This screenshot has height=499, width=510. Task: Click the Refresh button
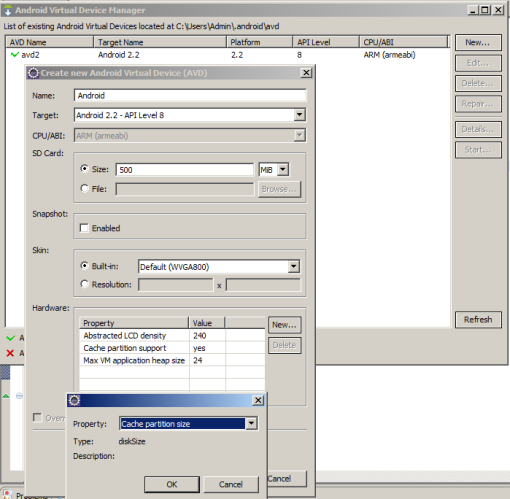tap(478, 320)
